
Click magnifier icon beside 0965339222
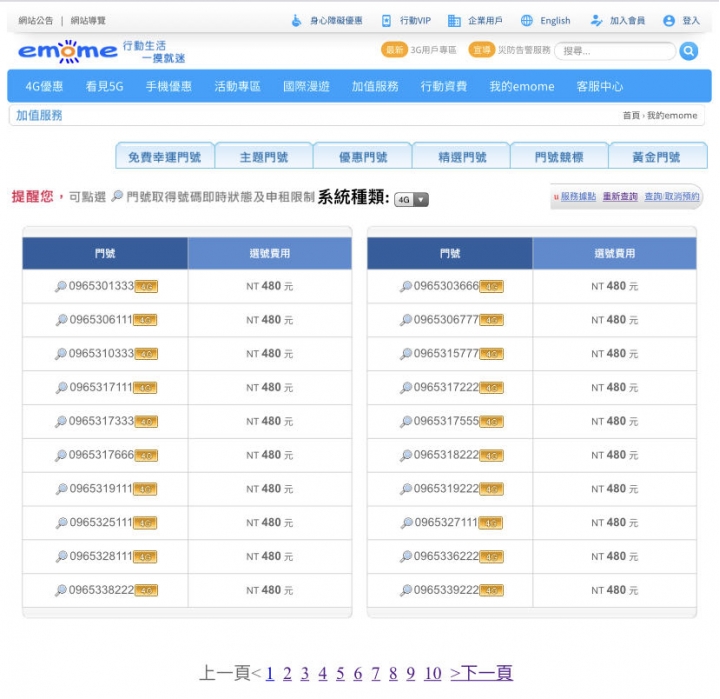(x=406, y=591)
